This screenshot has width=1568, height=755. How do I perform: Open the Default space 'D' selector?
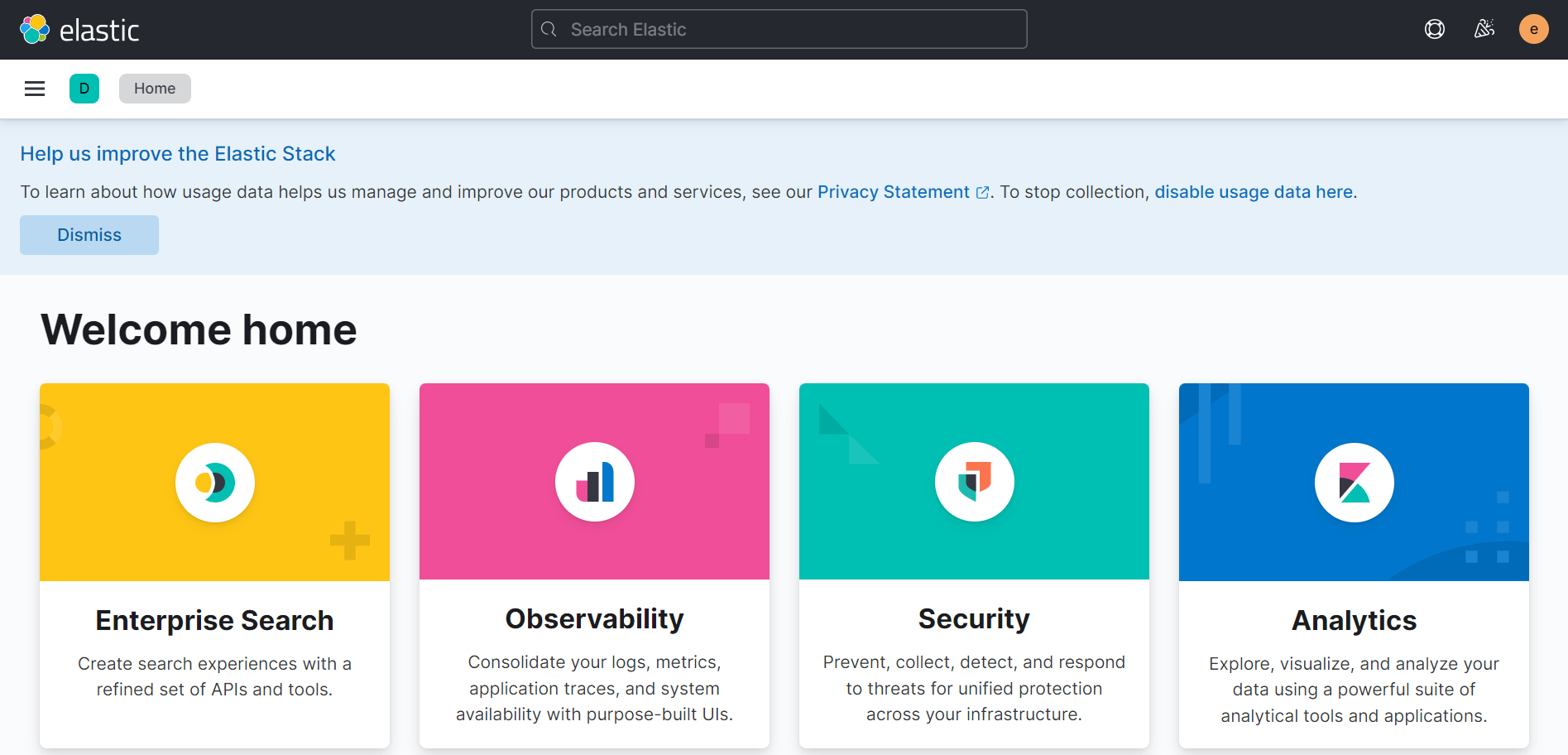[x=84, y=89]
